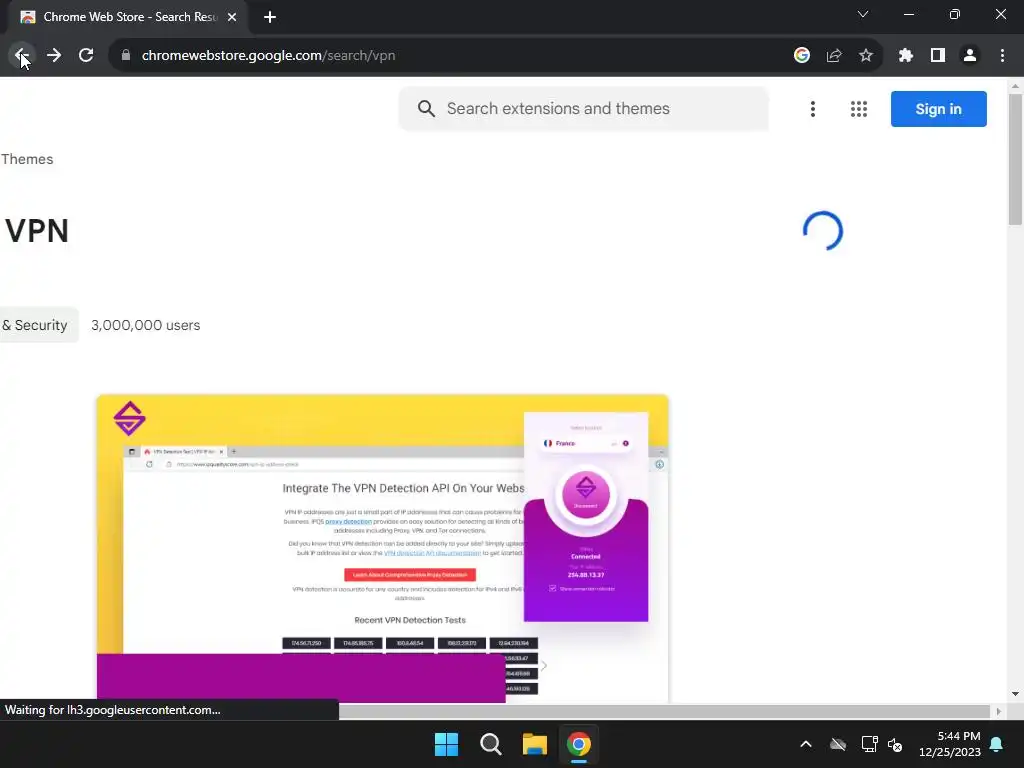Click the & Security category chip

39,325
